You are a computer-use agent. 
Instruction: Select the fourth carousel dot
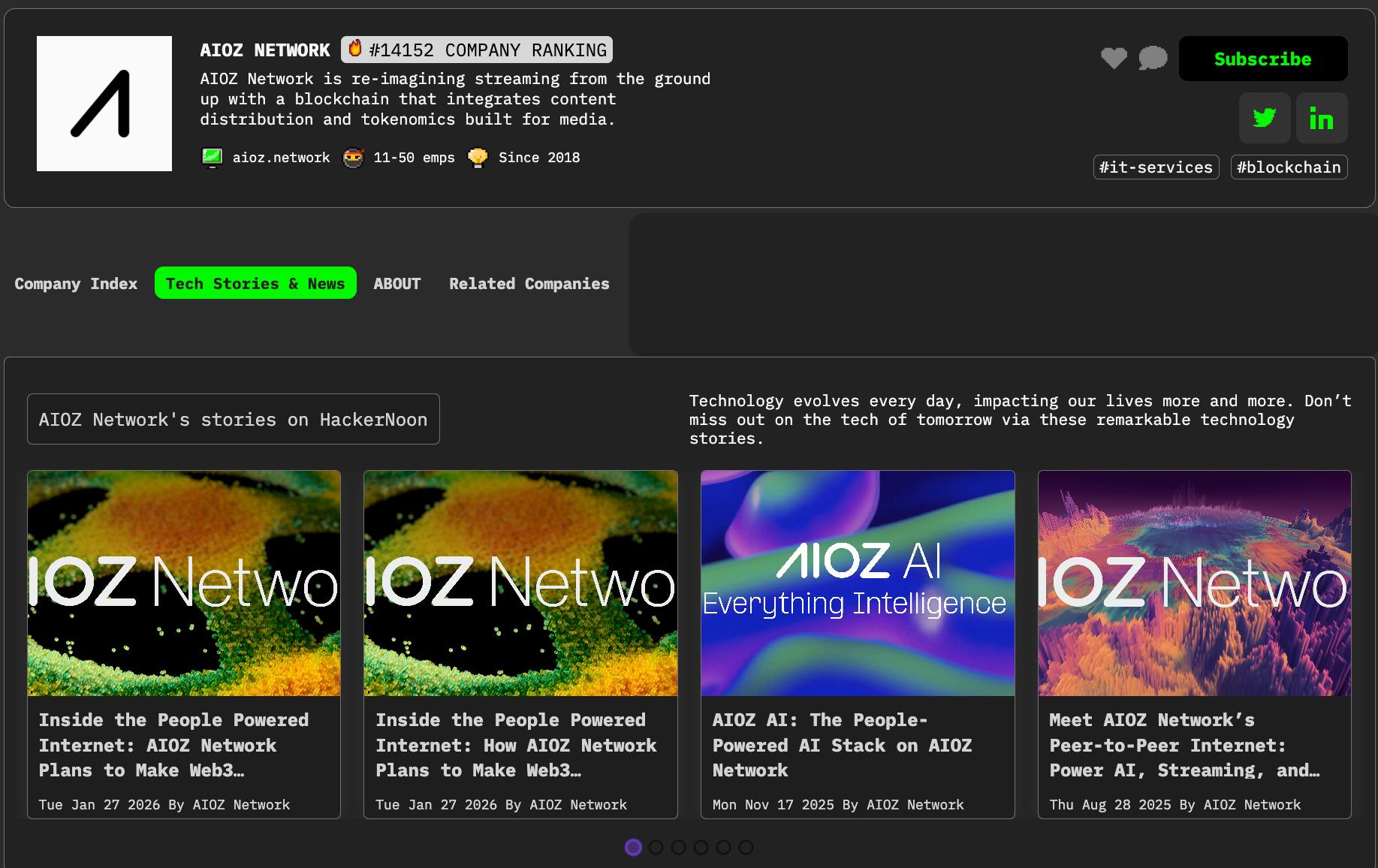coord(701,848)
